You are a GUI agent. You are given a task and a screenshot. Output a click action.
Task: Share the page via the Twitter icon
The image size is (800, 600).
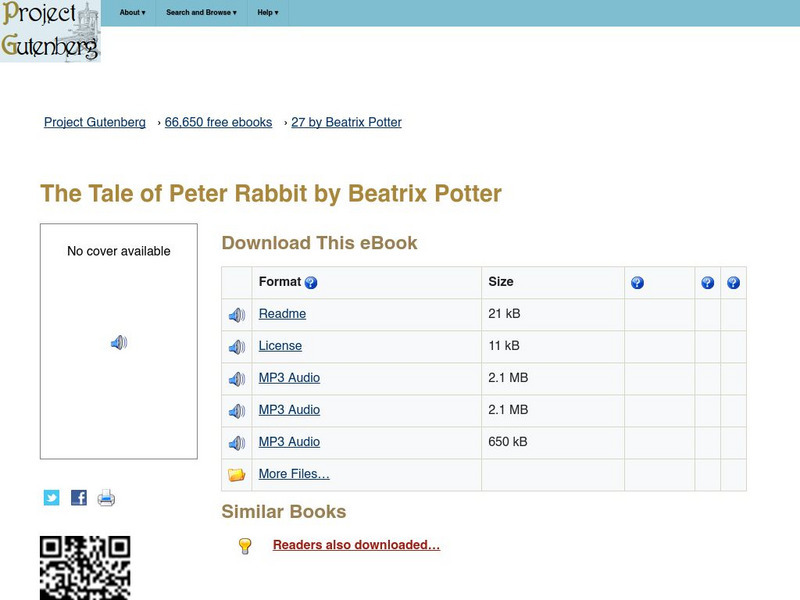pyautogui.click(x=51, y=497)
